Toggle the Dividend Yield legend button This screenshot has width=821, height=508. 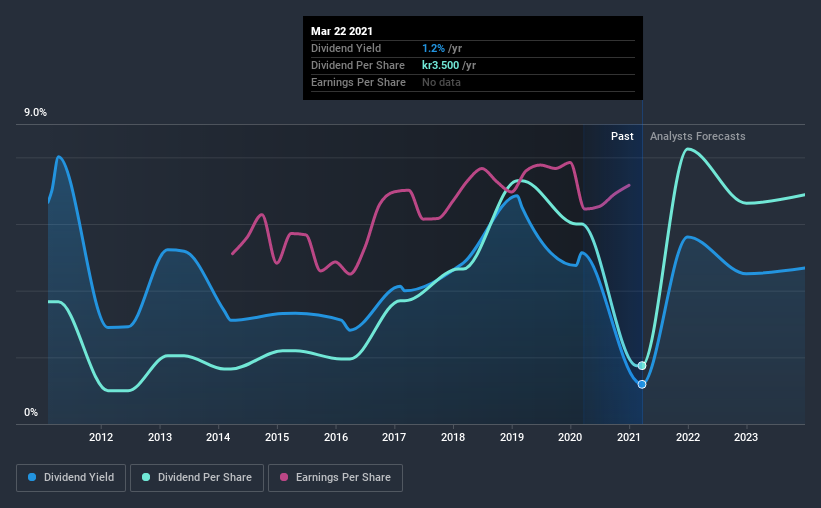point(72,478)
